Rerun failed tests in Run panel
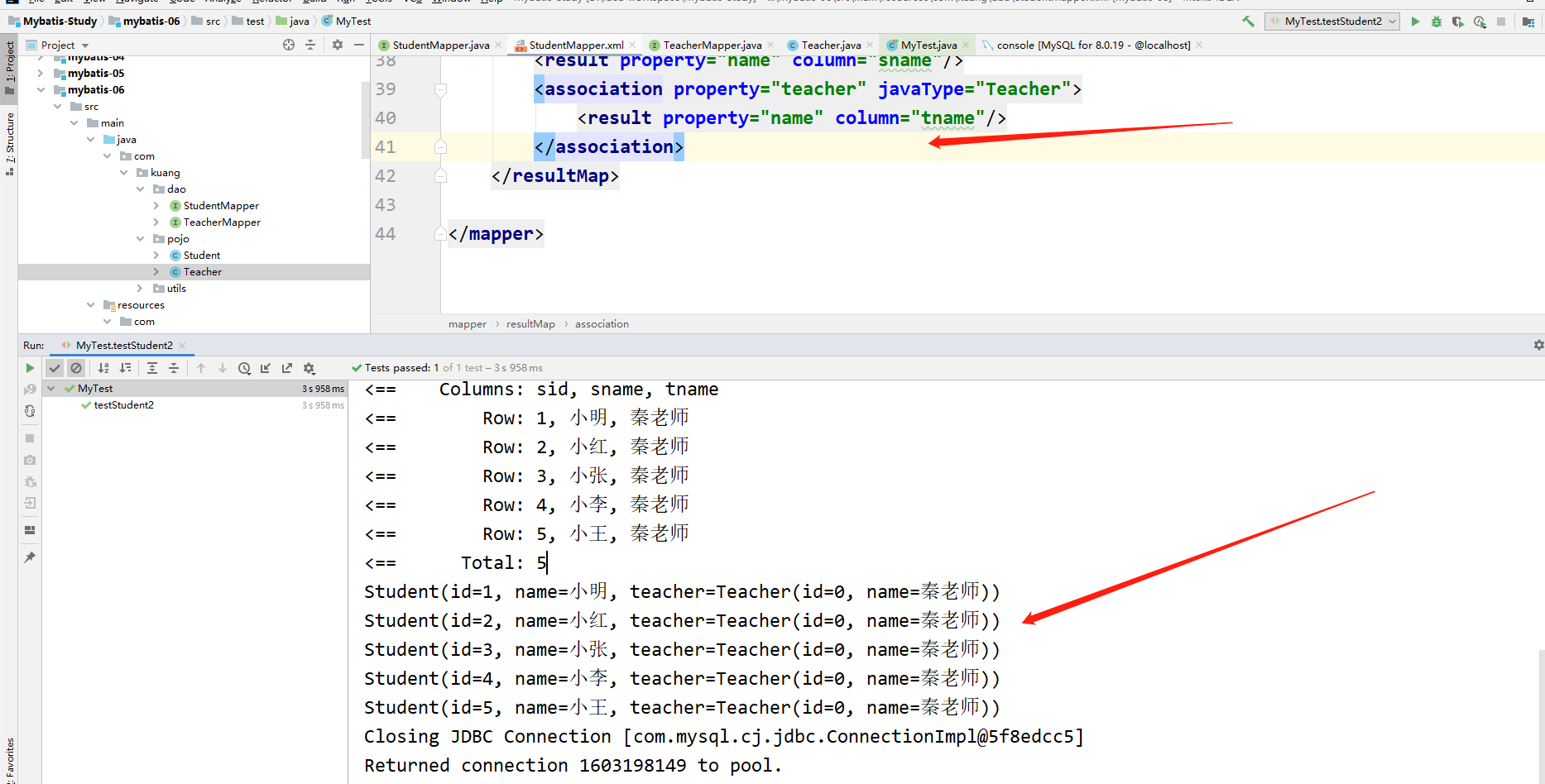 tap(30, 389)
